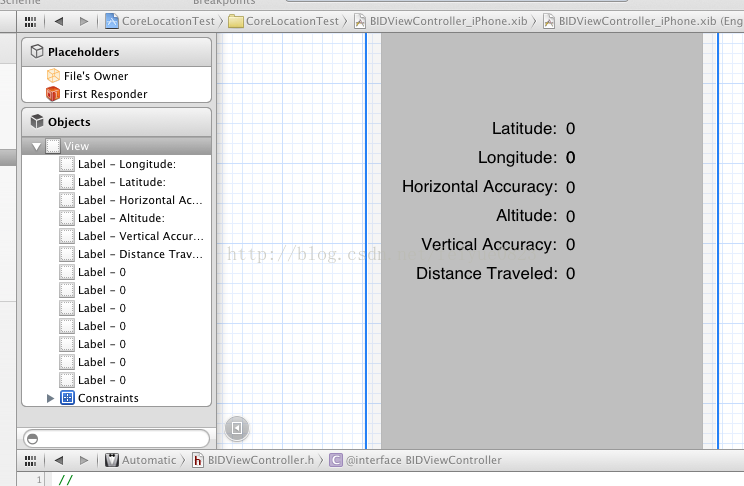The width and height of the screenshot is (744, 486).
Task: Select CoreLocationTest project in jump bar
Action: (168, 21)
